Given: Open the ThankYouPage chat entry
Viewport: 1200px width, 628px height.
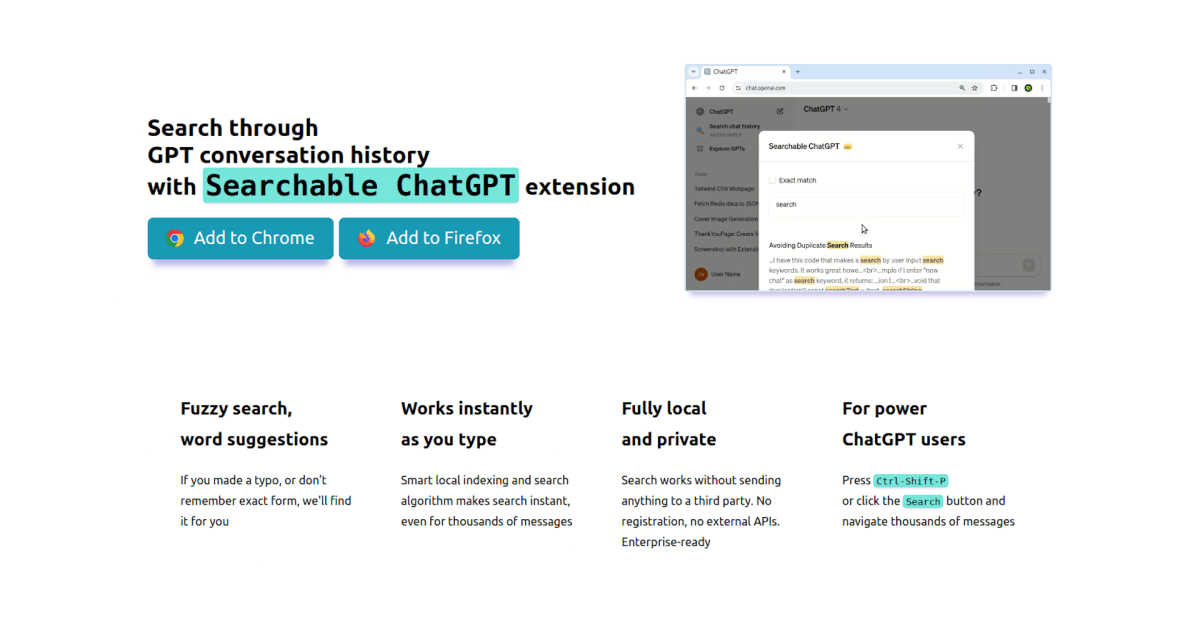Looking at the screenshot, I should point(727,233).
